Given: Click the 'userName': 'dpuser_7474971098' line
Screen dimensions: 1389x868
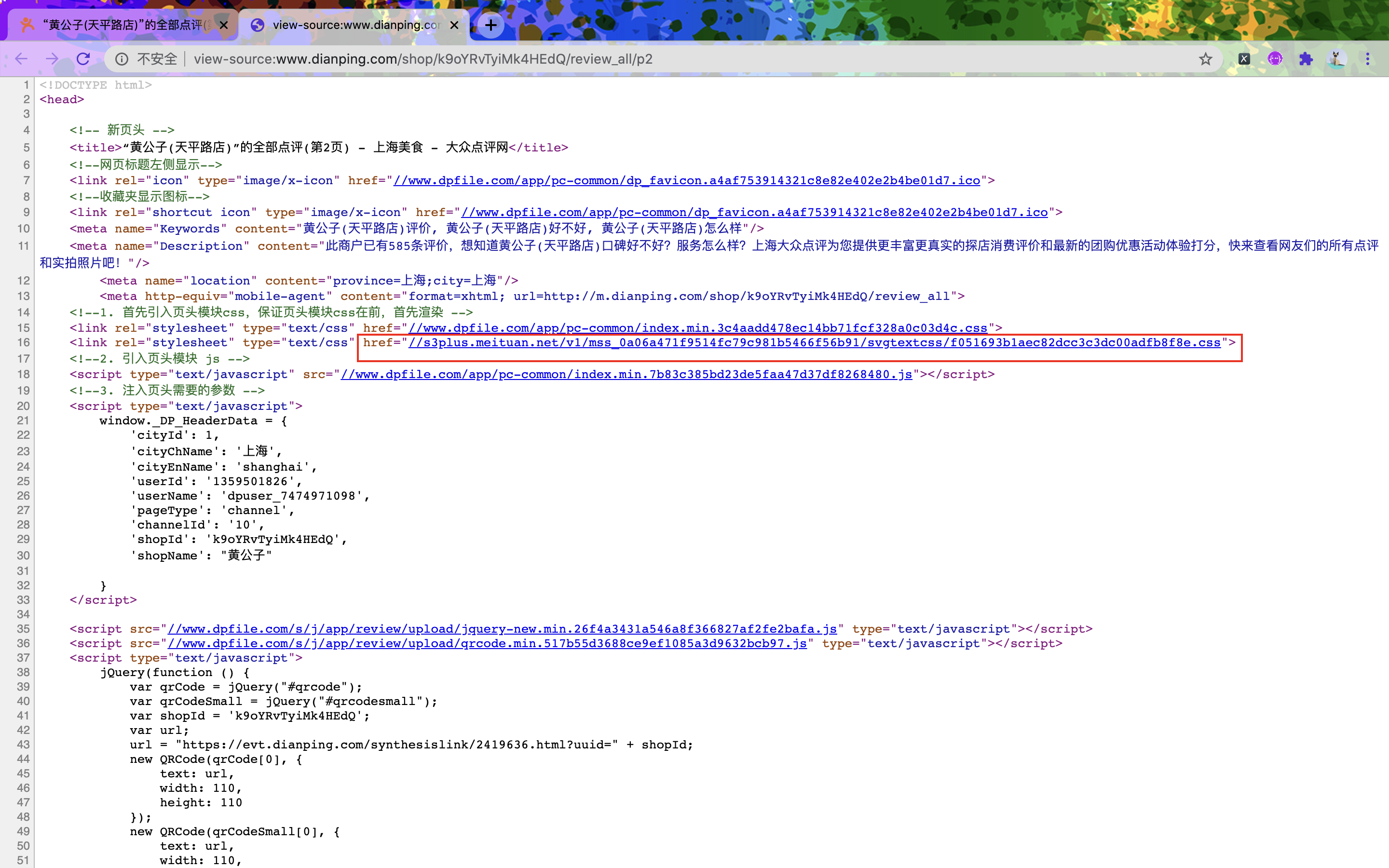Looking at the screenshot, I should (250, 495).
